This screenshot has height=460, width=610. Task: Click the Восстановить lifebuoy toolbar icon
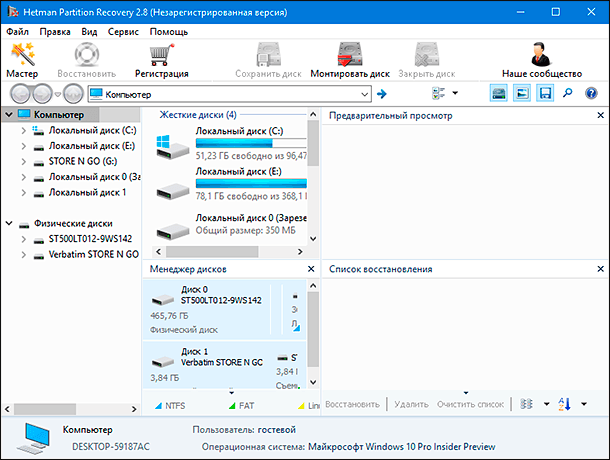pyautogui.click(x=86, y=55)
